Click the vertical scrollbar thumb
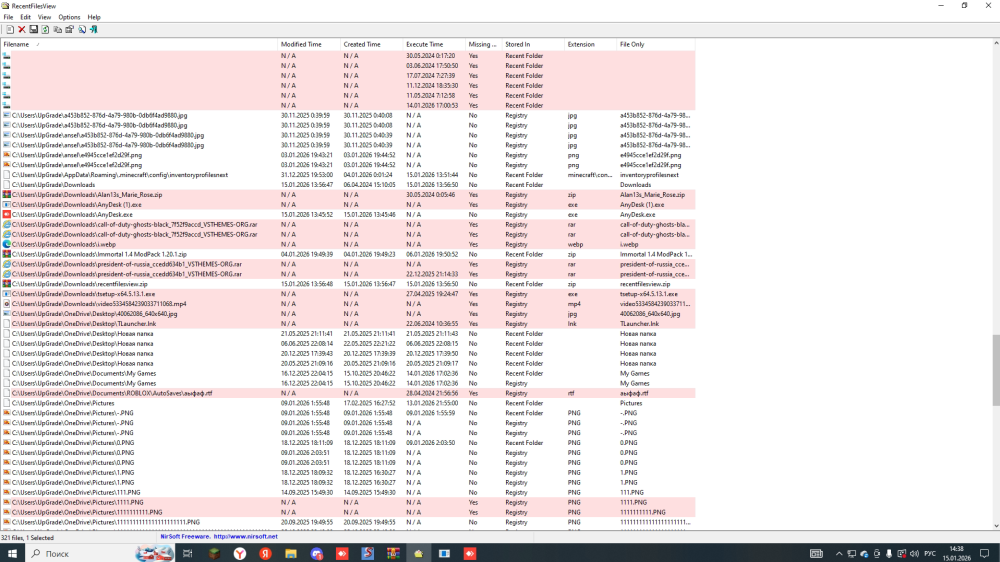Screen dimensions: 1000x562 click(996, 370)
